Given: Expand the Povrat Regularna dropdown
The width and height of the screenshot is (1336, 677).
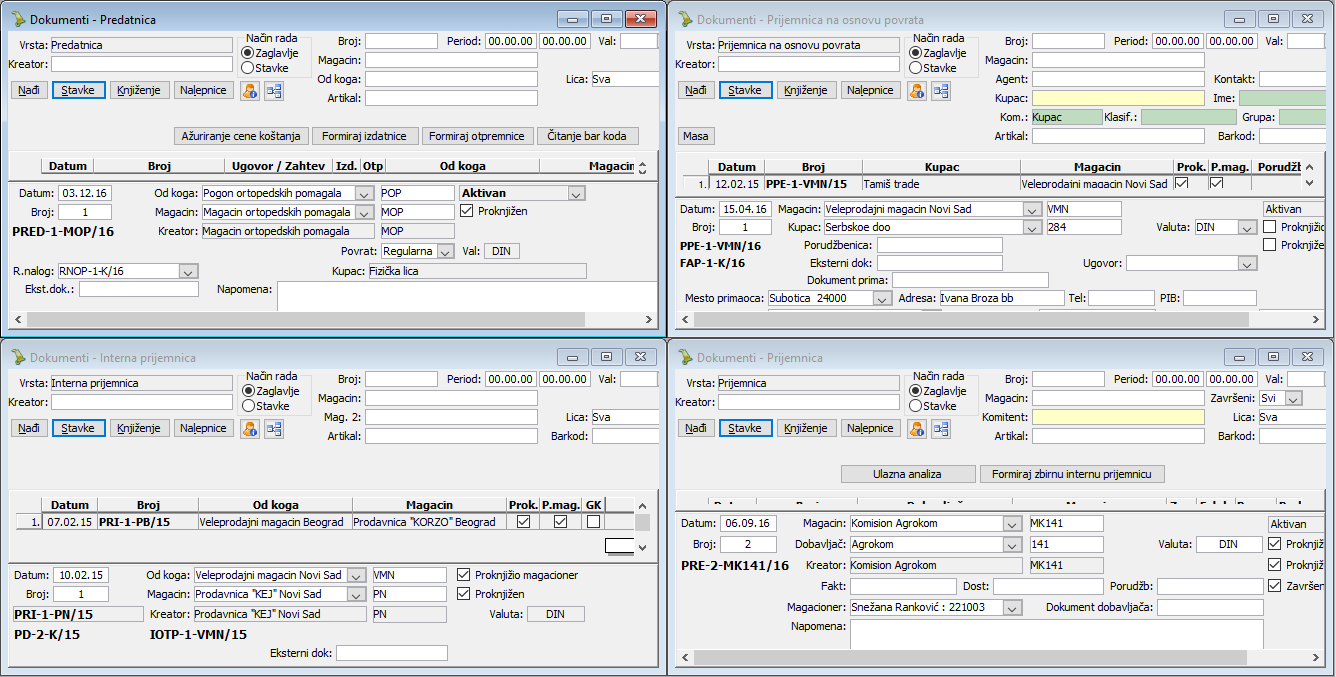Looking at the screenshot, I should coord(445,251).
